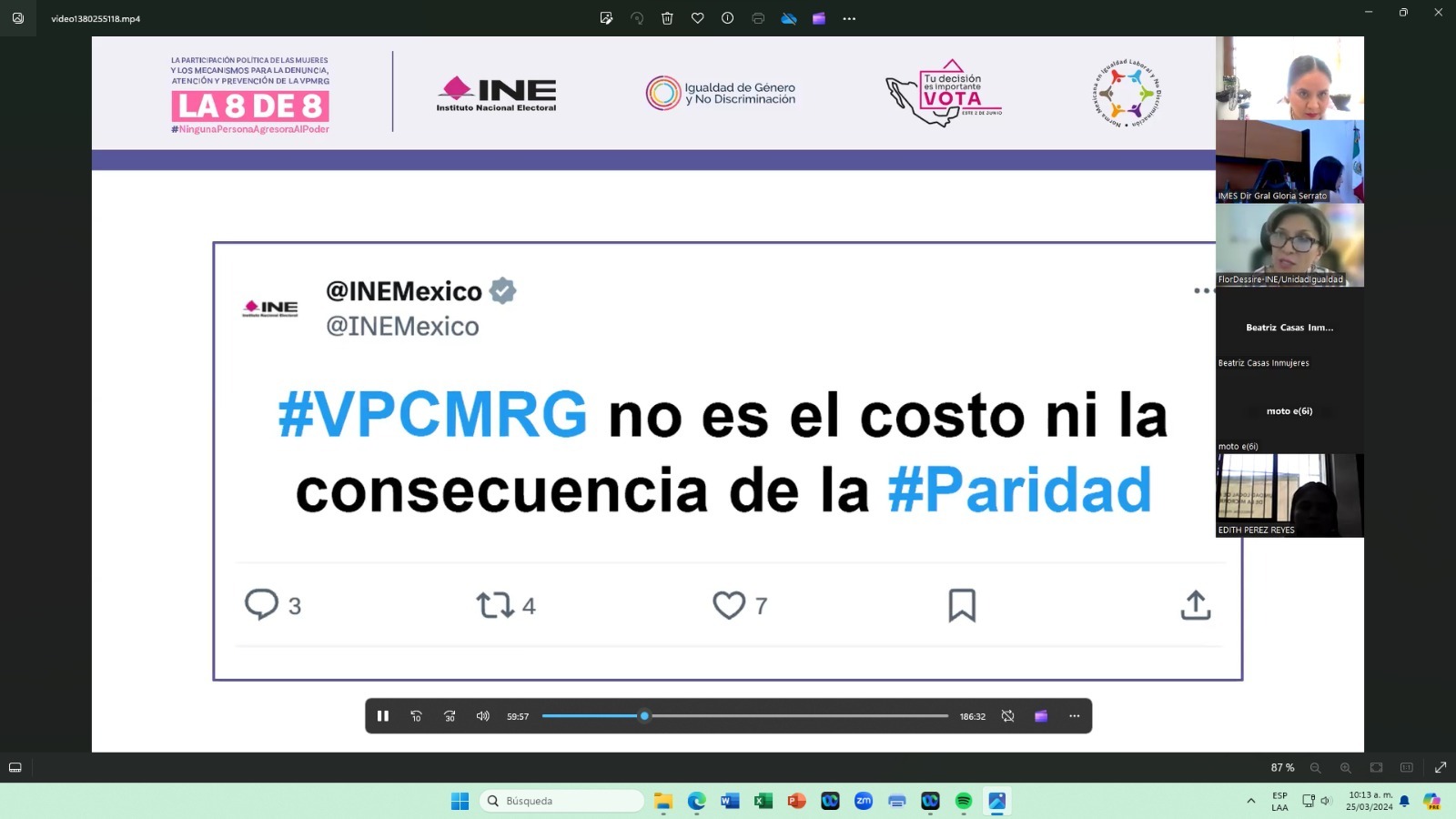Delete this video with the trash icon
Viewport: 1456px width, 819px height.
coord(667,18)
